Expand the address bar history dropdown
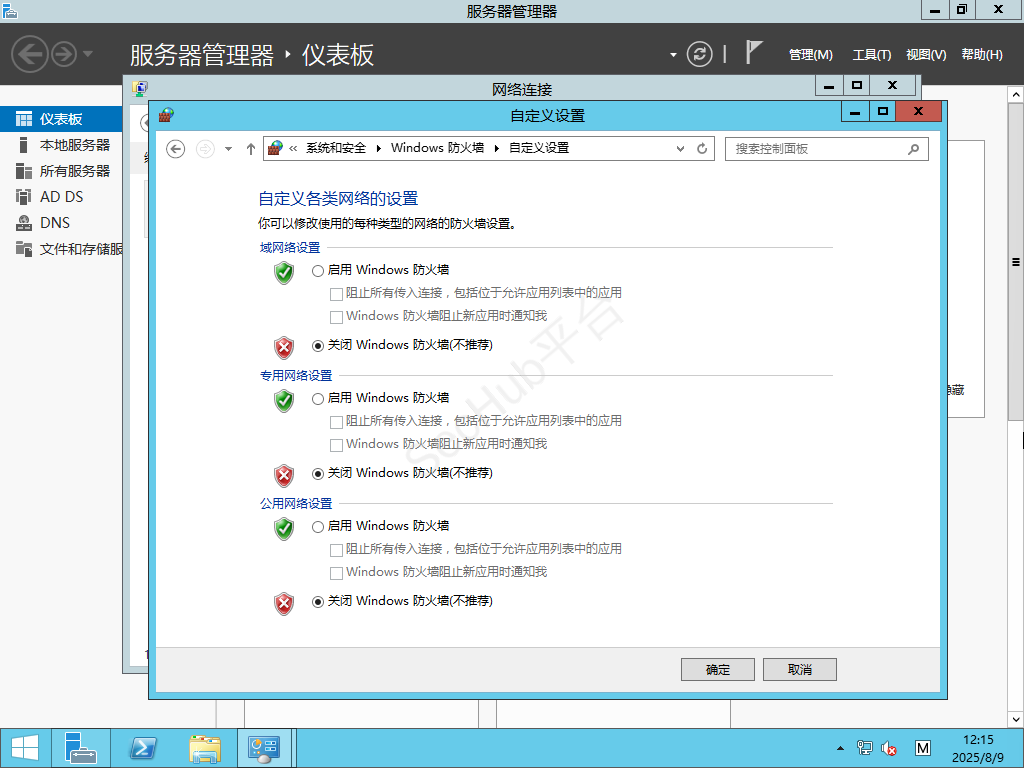The image size is (1024, 768). 679,148
